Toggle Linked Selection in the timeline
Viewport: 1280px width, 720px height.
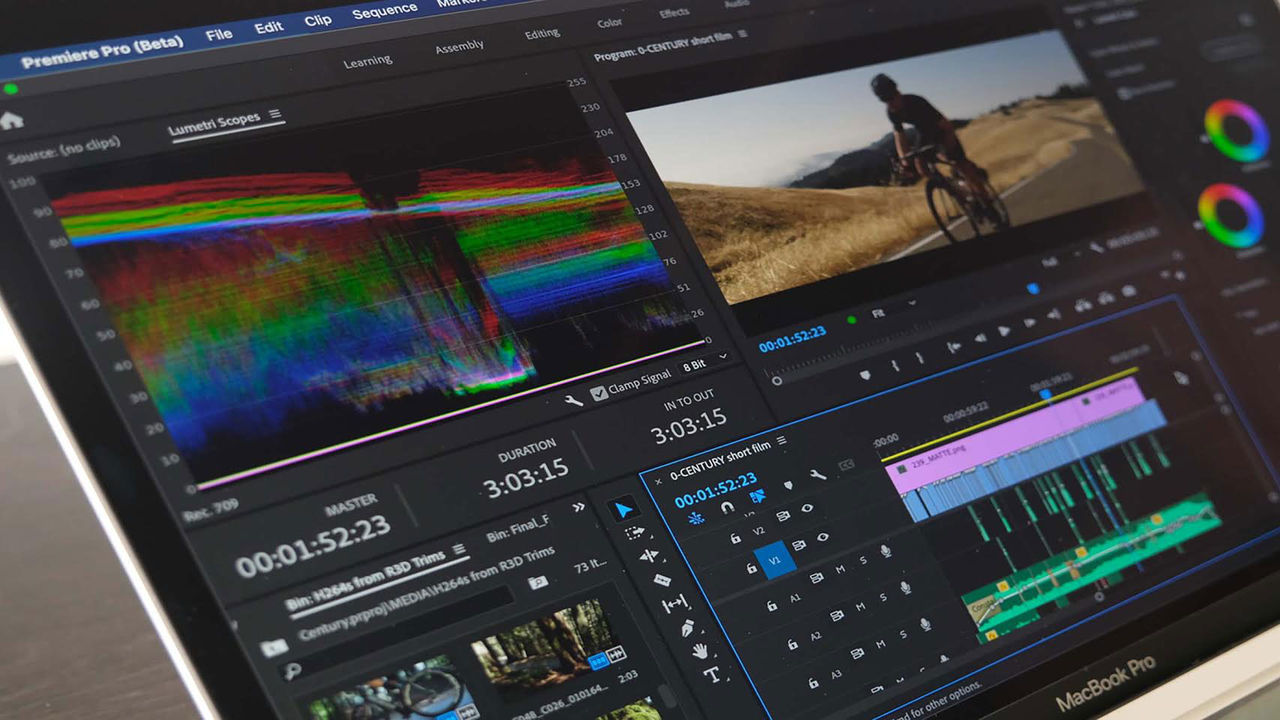pos(757,496)
